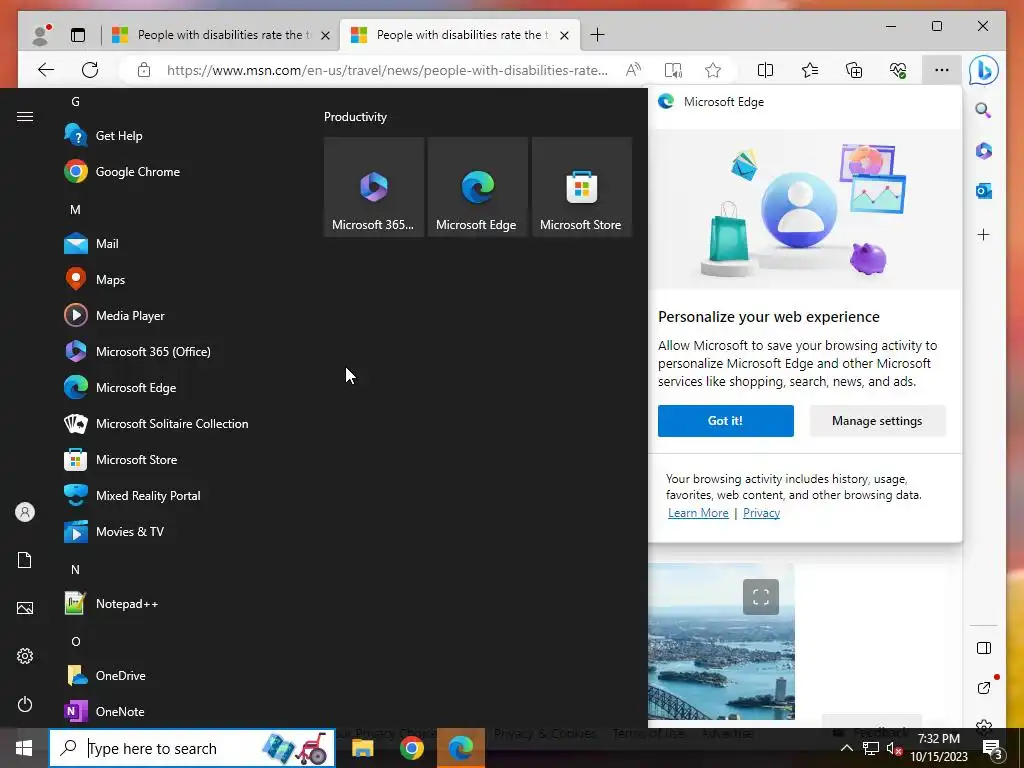Screen dimensions: 1024x768
Task: Go back to previous page
Action: click(x=46, y=70)
